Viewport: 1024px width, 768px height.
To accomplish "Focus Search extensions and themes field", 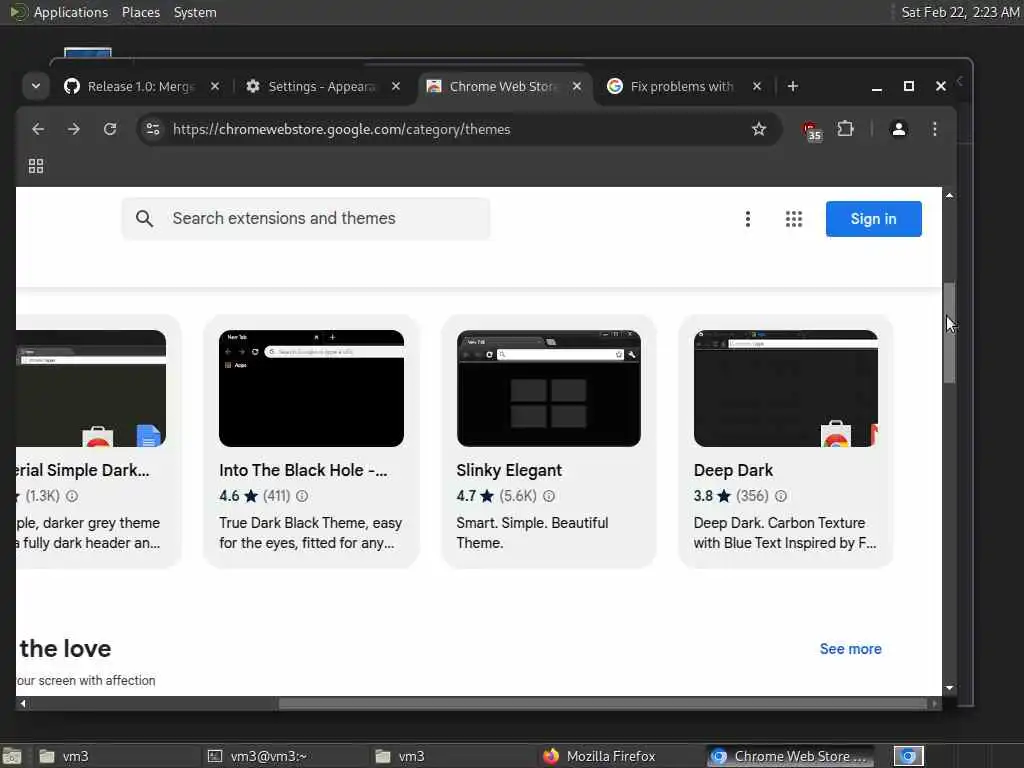I will 306,219.
